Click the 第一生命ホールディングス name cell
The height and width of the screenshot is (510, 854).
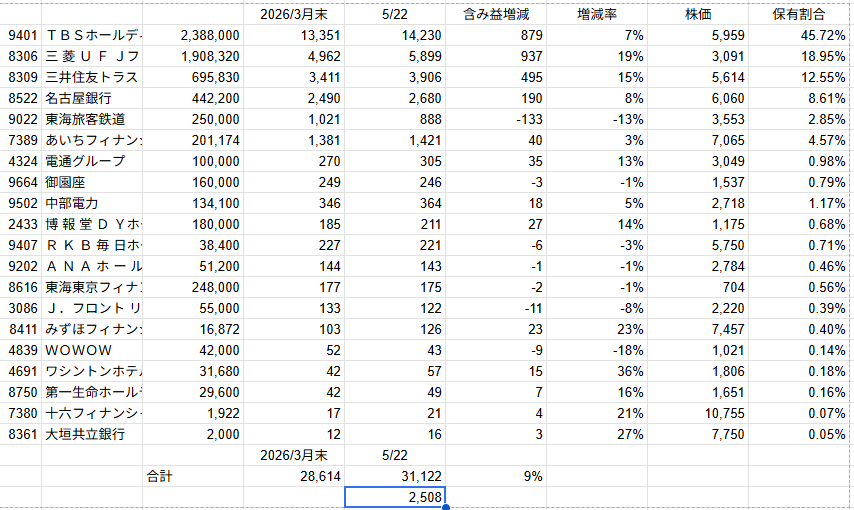coord(92,392)
